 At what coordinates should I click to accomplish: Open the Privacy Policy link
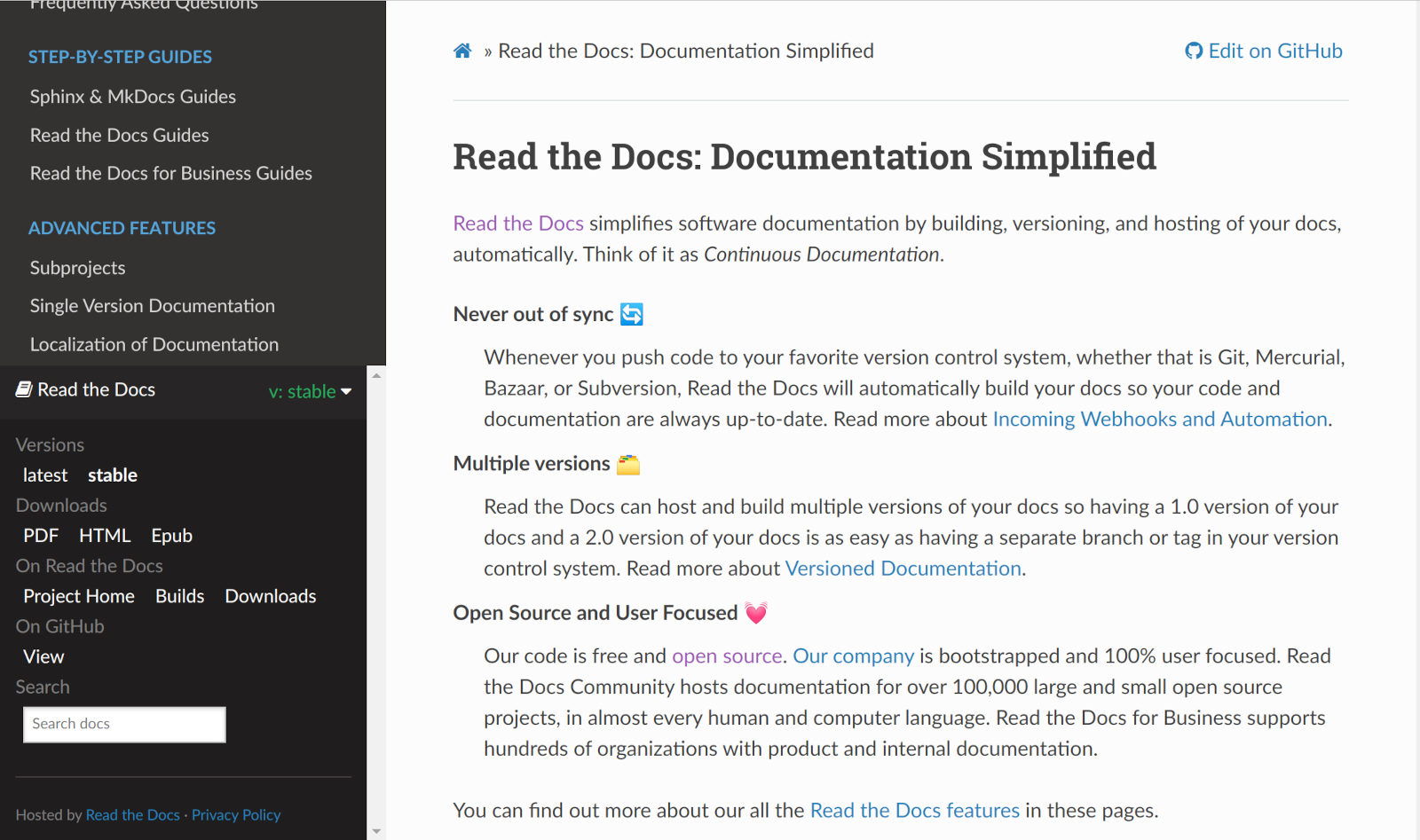236,815
